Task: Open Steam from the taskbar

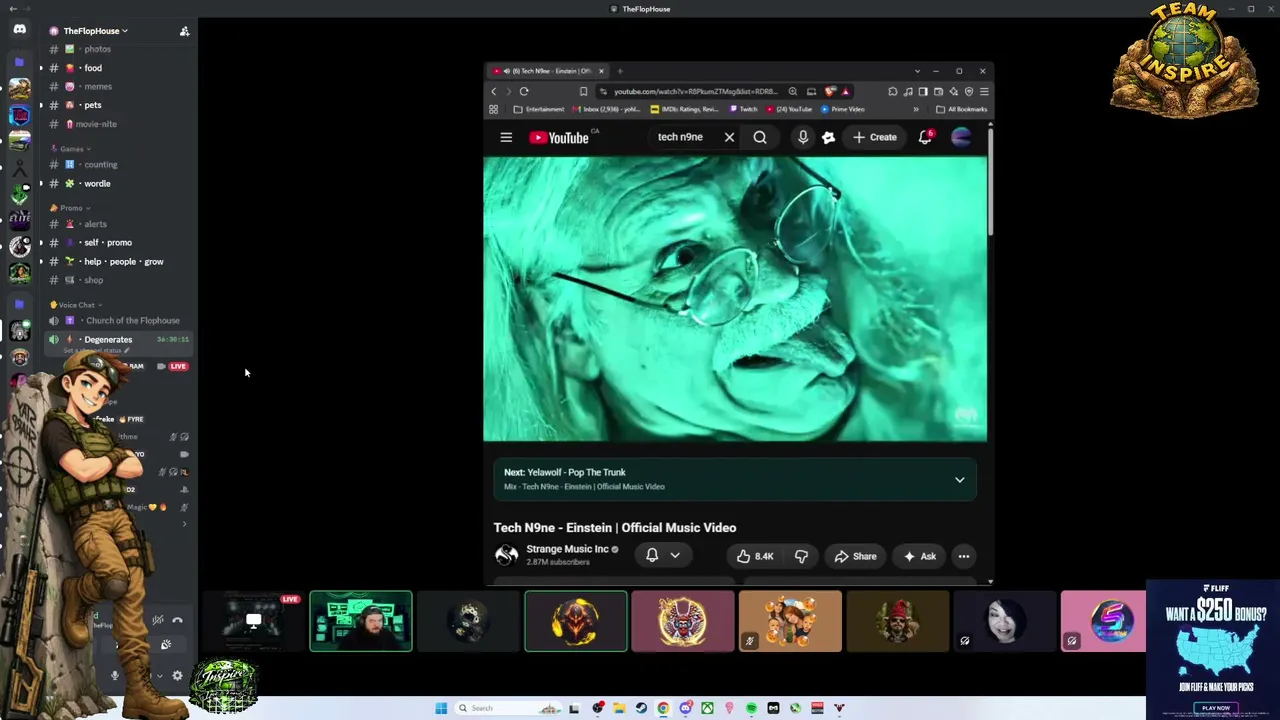Action: pos(641,708)
